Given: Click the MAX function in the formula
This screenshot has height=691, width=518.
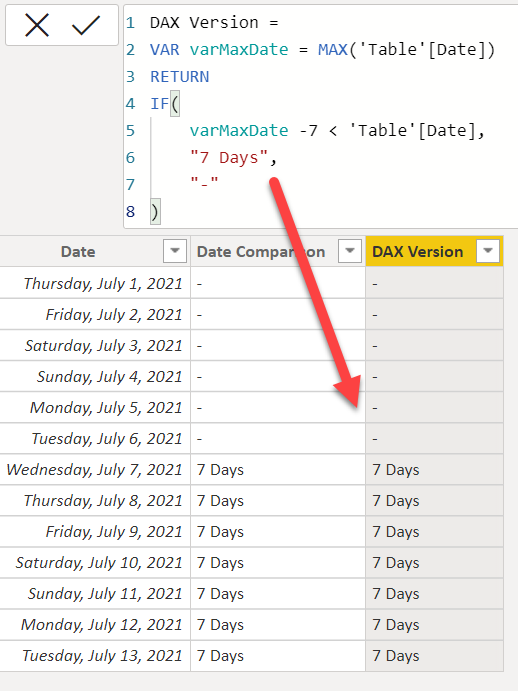Looking at the screenshot, I should click(333, 49).
